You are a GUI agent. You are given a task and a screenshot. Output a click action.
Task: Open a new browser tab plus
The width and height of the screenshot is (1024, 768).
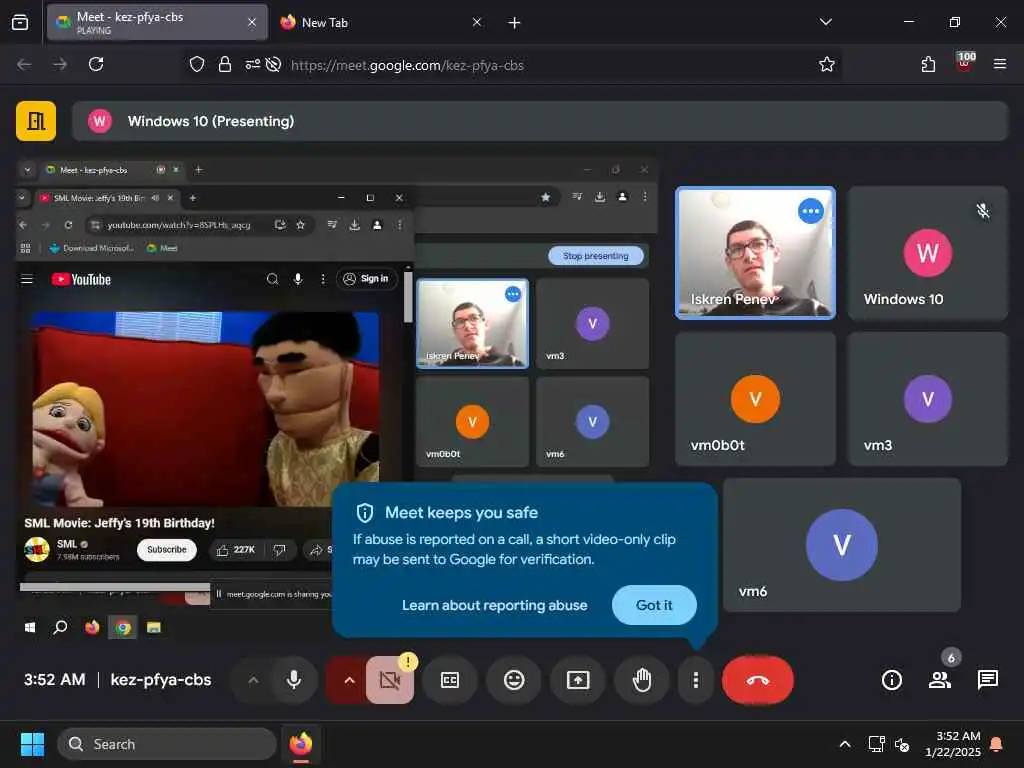coord(514,23)
